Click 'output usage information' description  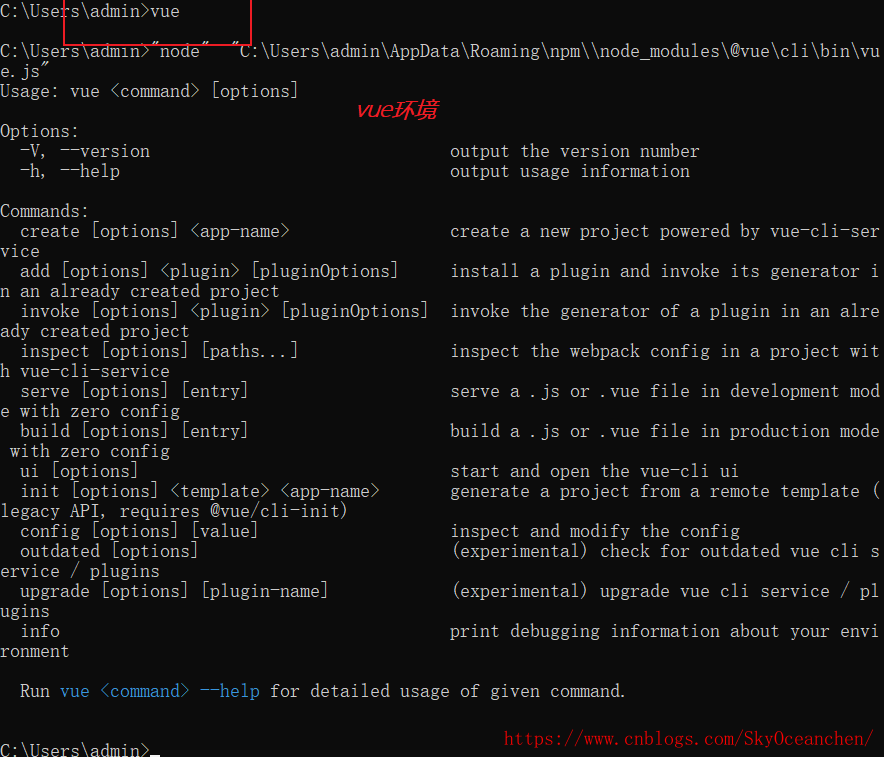click(x=570, y=171)
